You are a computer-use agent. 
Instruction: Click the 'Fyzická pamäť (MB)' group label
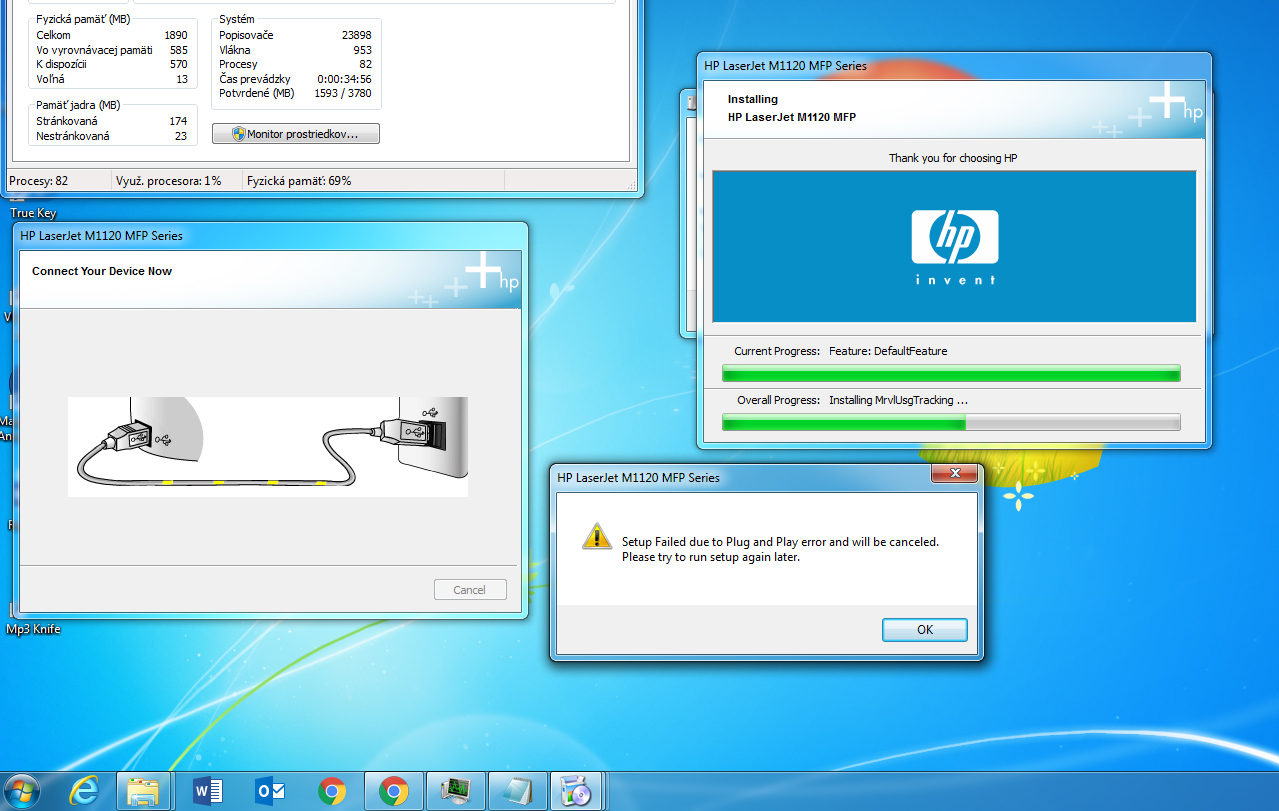point(83,19)
